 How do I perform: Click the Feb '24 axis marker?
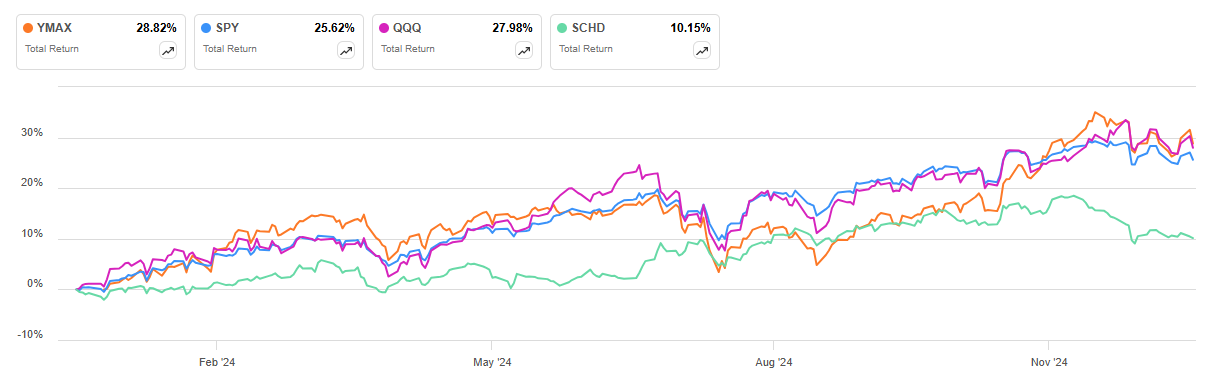pos(217,362)
